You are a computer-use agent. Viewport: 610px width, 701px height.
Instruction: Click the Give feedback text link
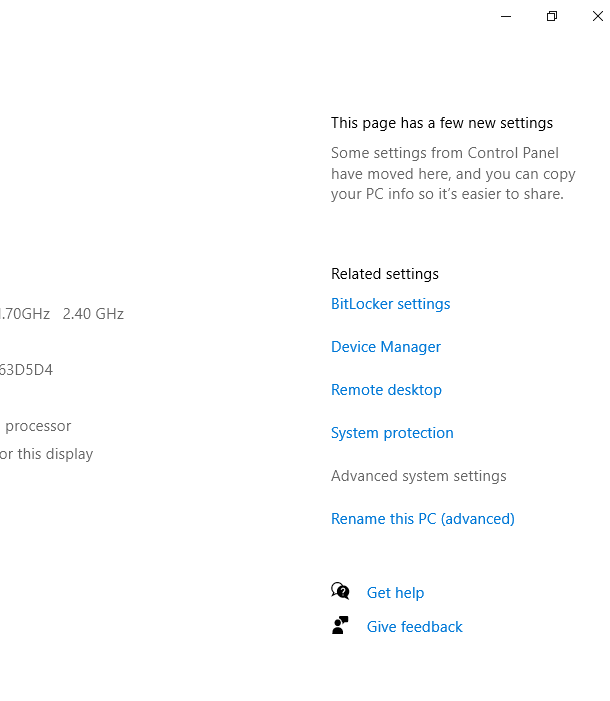pos(415,627)
